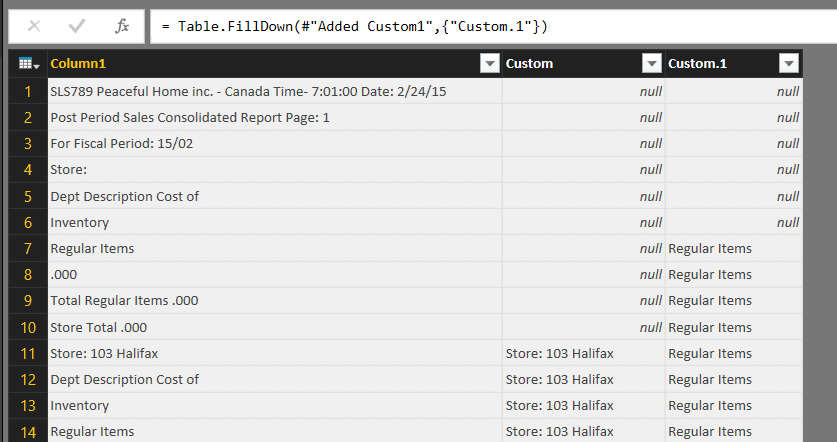Select the Custom column header
Image resolution: width=837 pixels, height=442 pixels.
pyautogui.click(x=570, y=64)
